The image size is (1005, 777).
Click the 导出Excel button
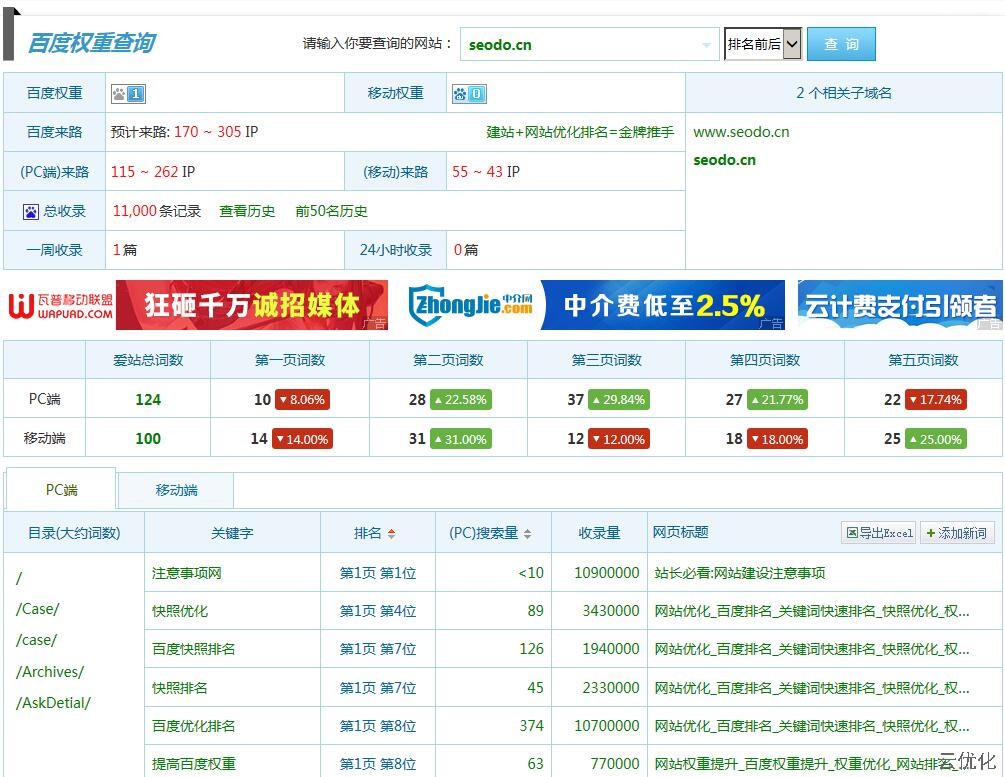[878, 533]
